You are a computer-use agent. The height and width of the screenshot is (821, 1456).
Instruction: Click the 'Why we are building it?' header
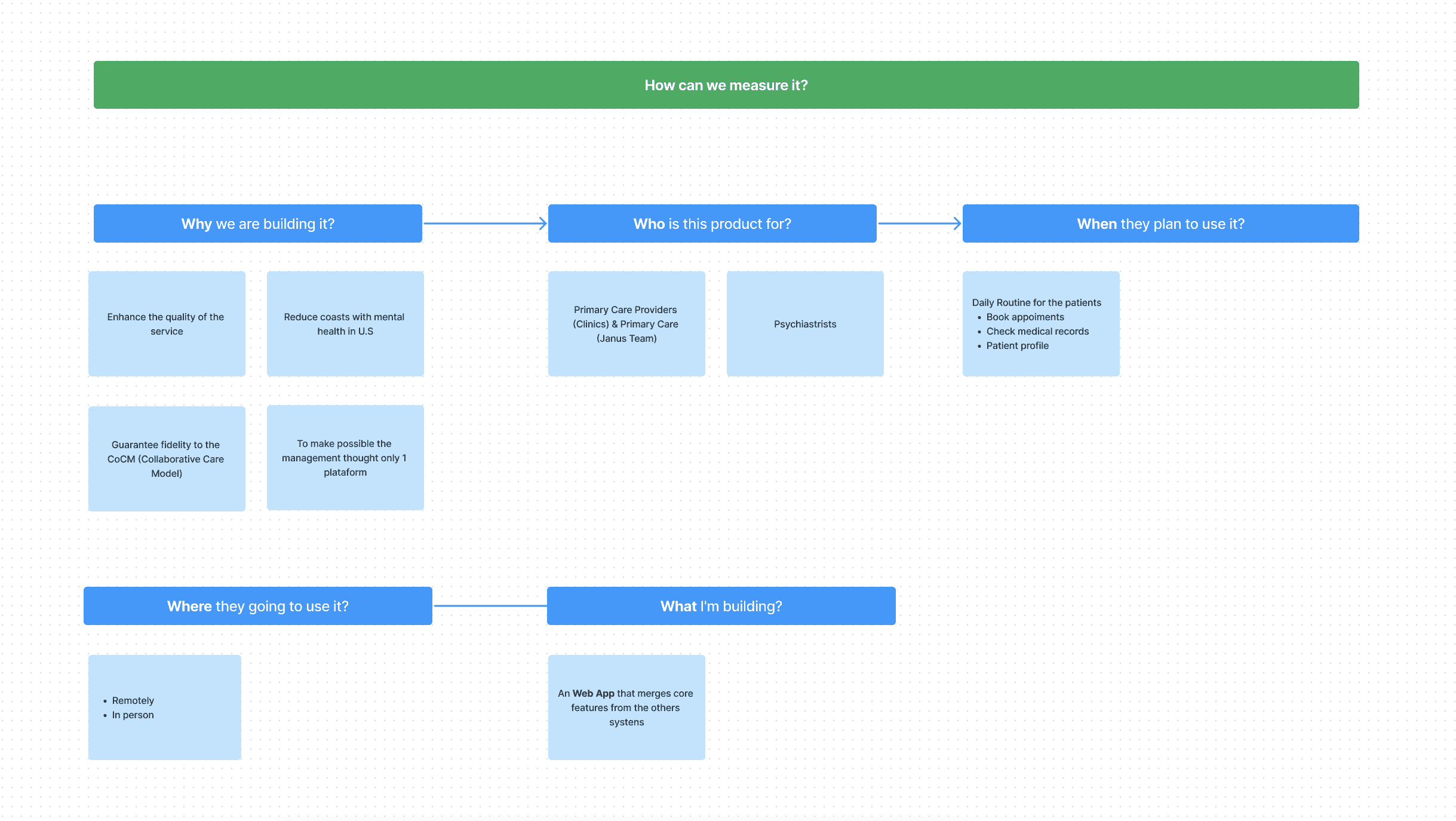[257, 223]
